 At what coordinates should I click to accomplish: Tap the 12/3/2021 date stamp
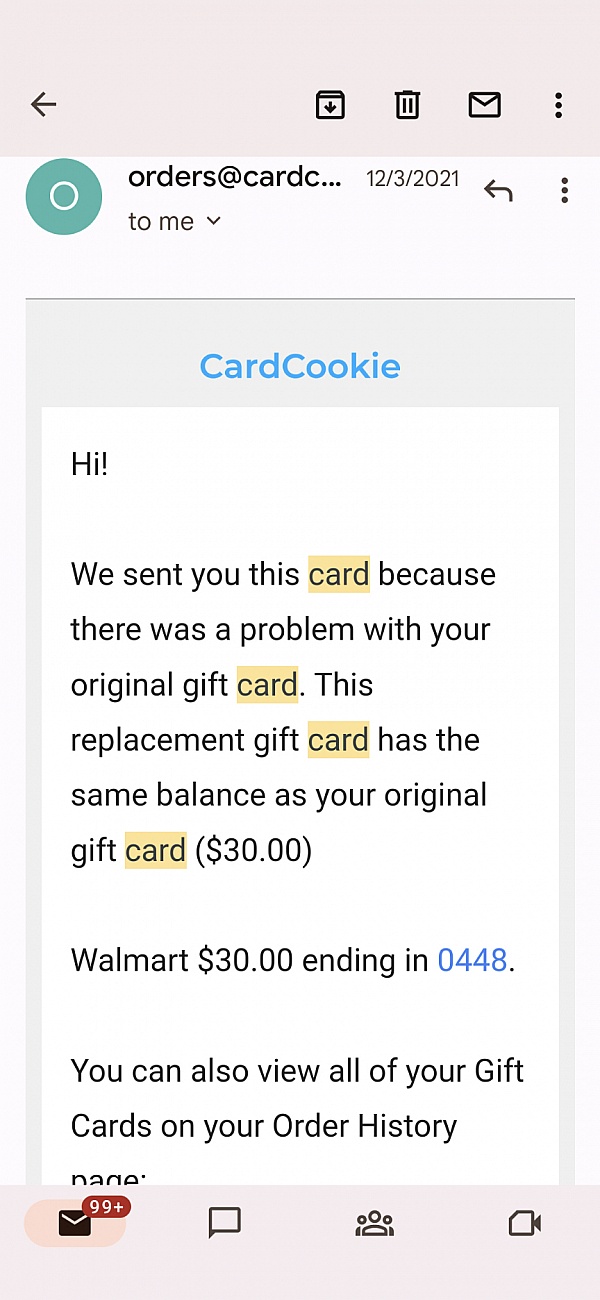click(x=412, y=179)
